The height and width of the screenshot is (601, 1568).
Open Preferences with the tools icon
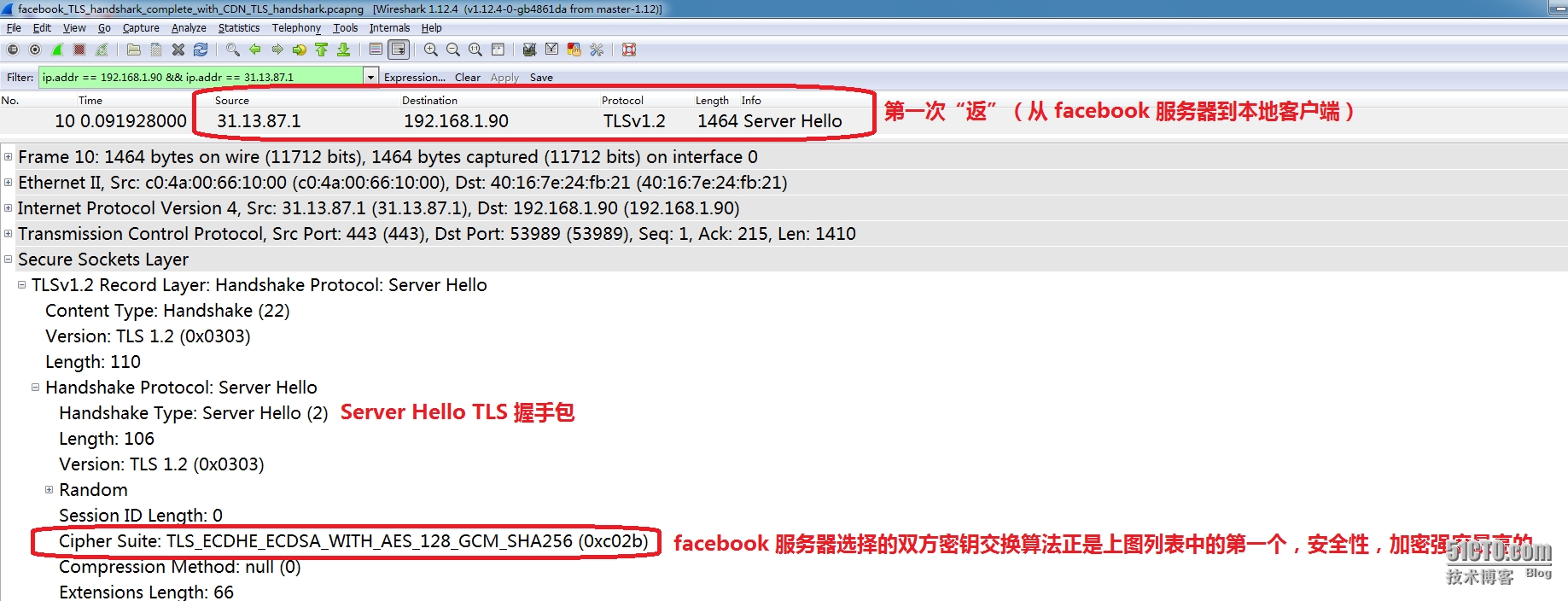597,50
